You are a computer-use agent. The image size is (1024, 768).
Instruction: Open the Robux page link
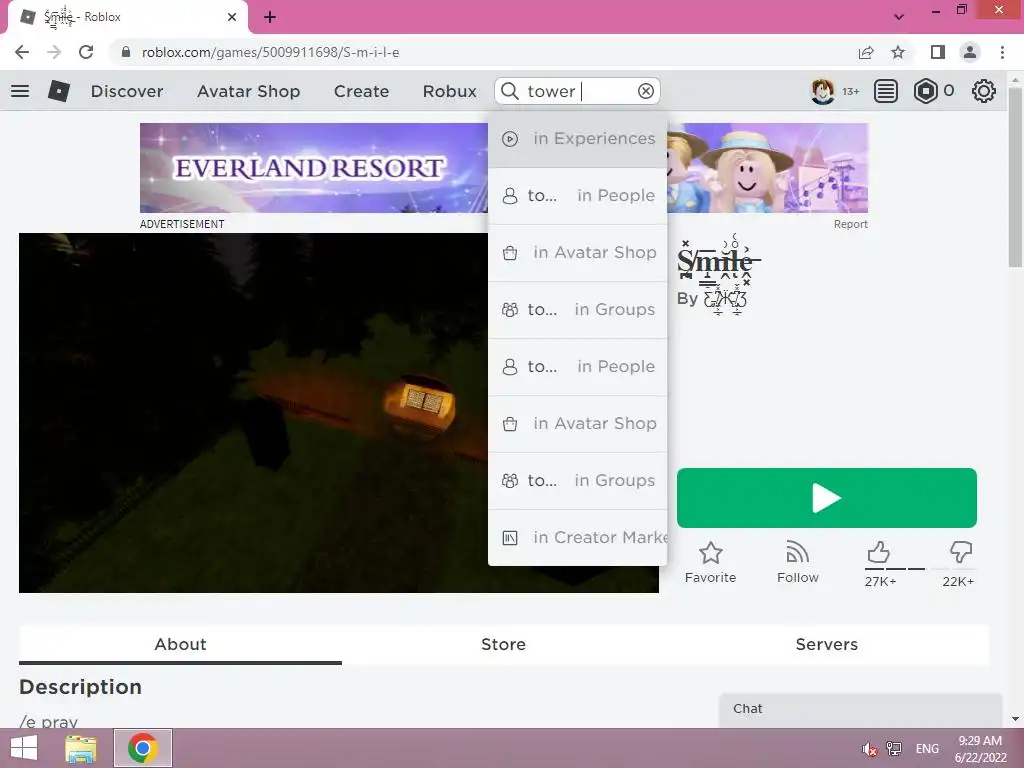point(449,91)
